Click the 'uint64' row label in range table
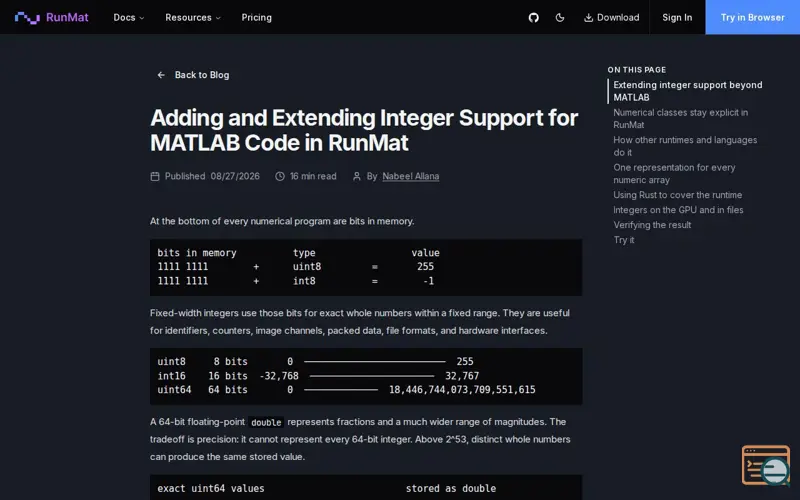The image size is (800, 500). (174, 390)
